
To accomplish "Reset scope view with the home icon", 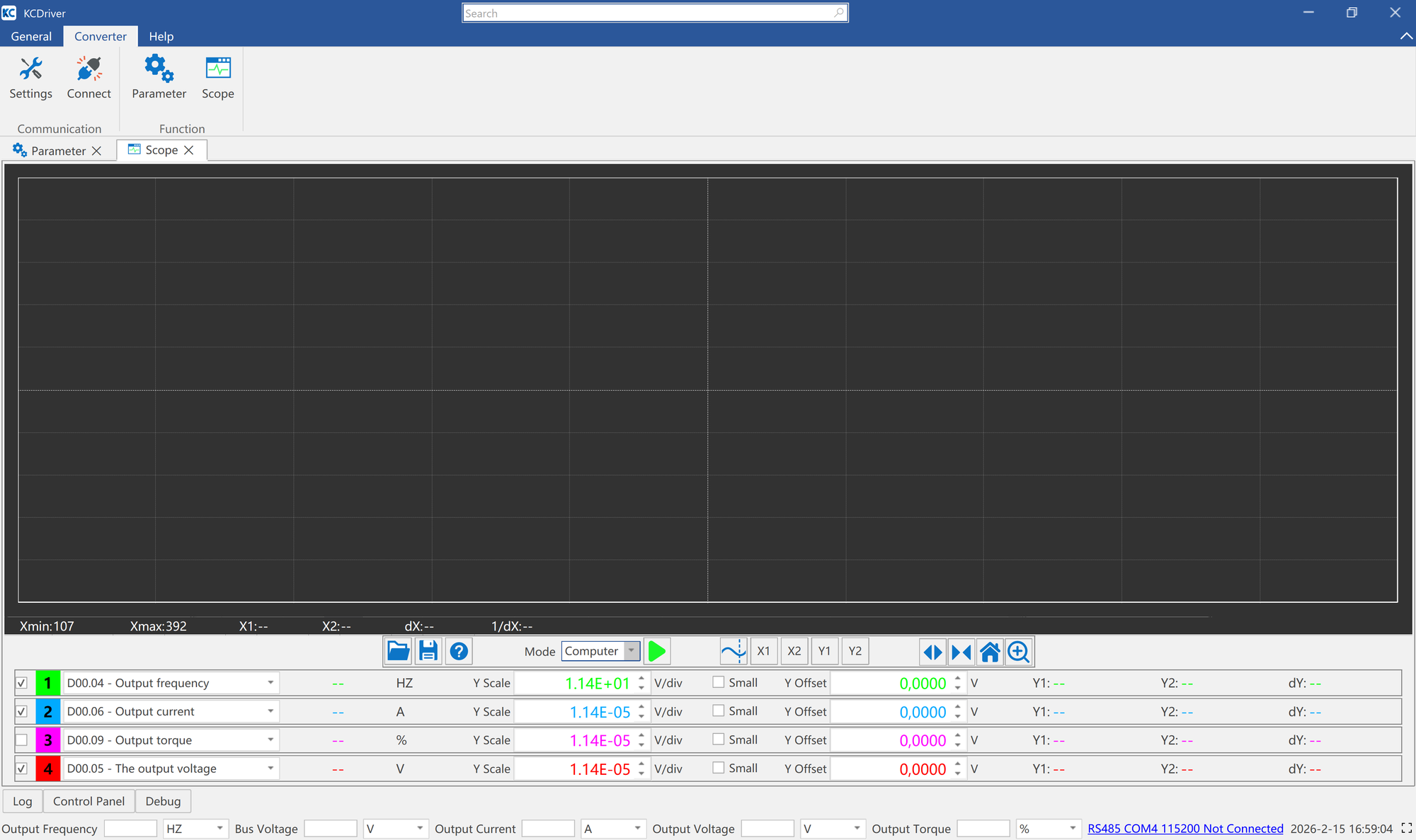I will (990, 651).
